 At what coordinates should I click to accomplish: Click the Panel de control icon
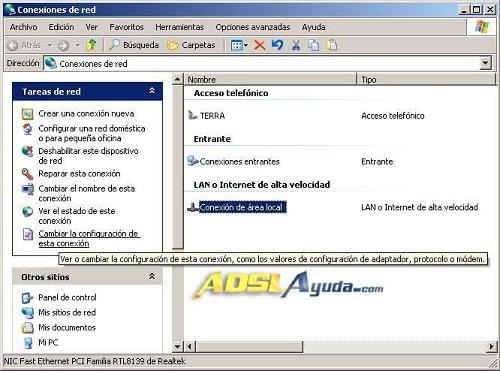tap(27, 298)
